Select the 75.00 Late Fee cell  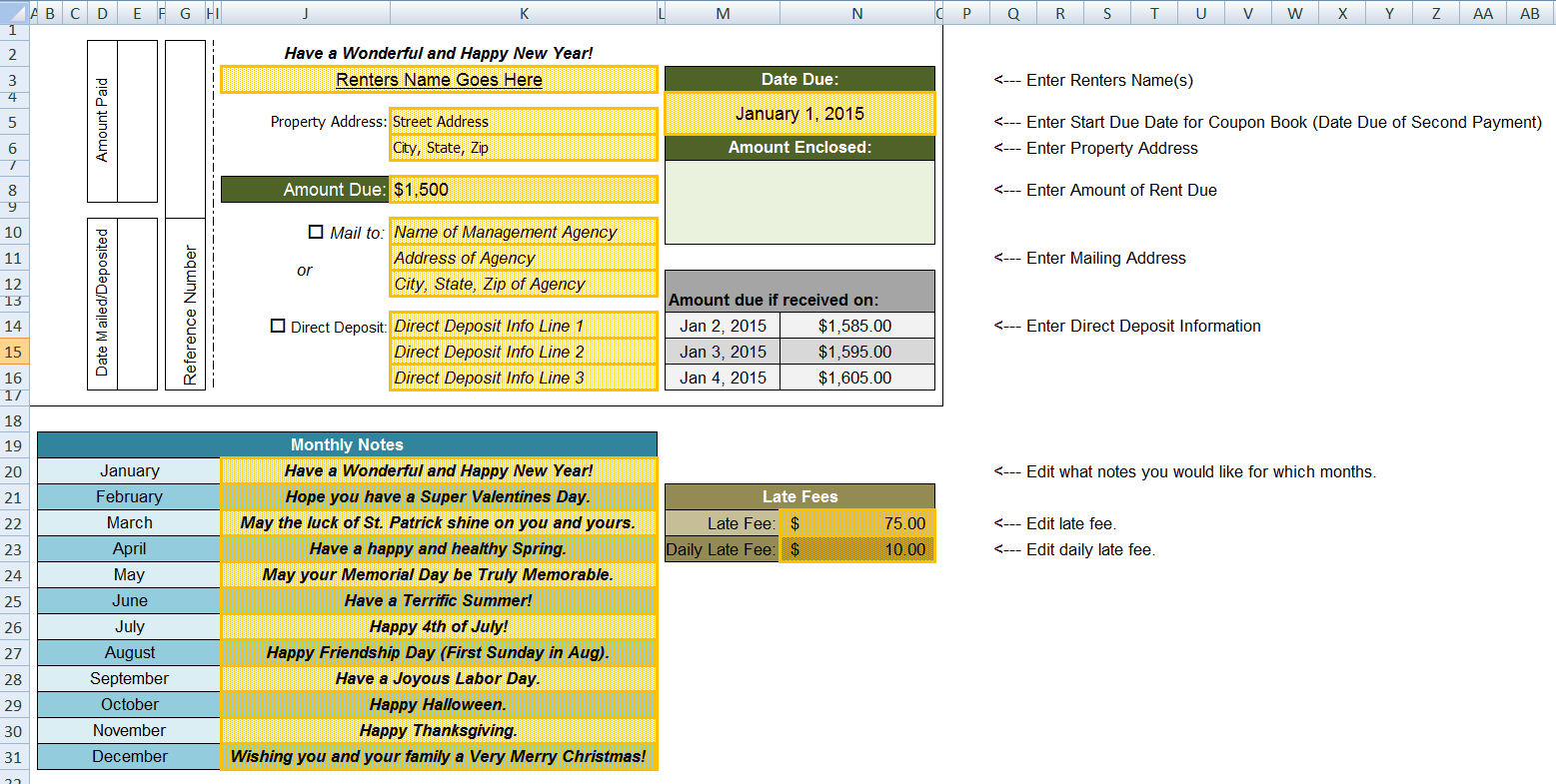[857, 523]
